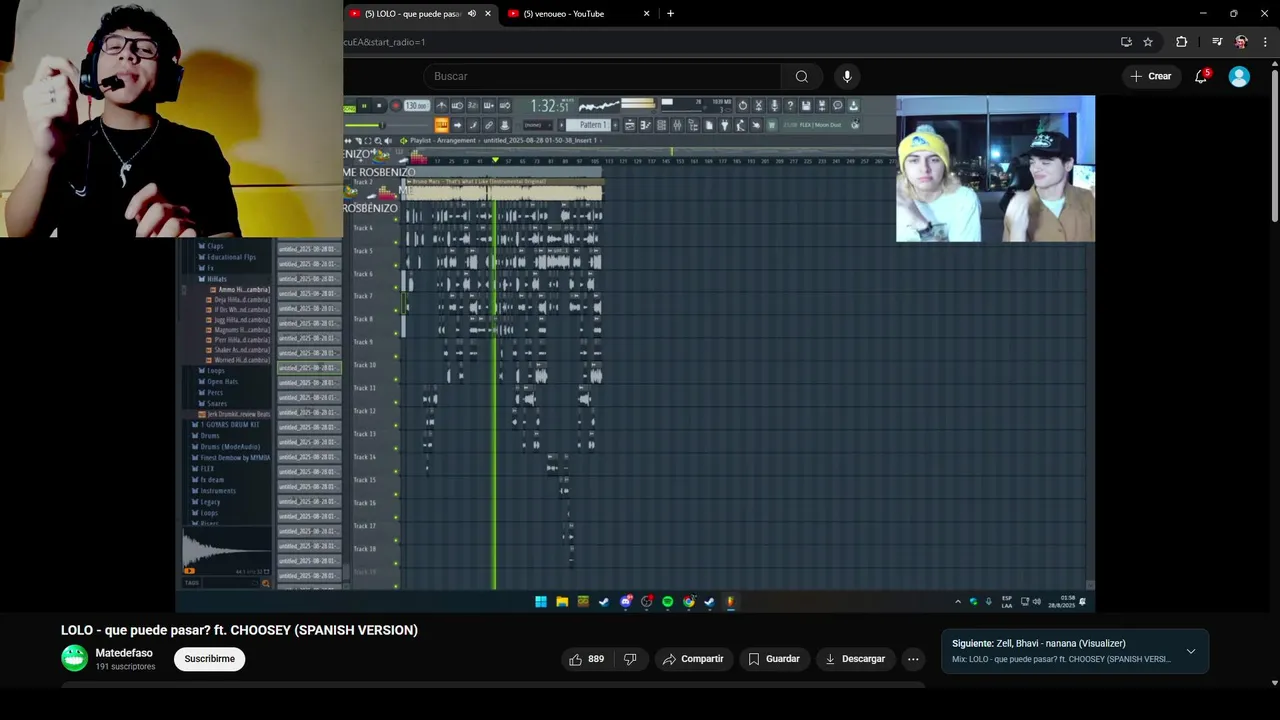Image resolution: width=1280 pixels, height=720 pixels.
Task: Expand the Claps folder in browser
Action: (x=212, y=246)
